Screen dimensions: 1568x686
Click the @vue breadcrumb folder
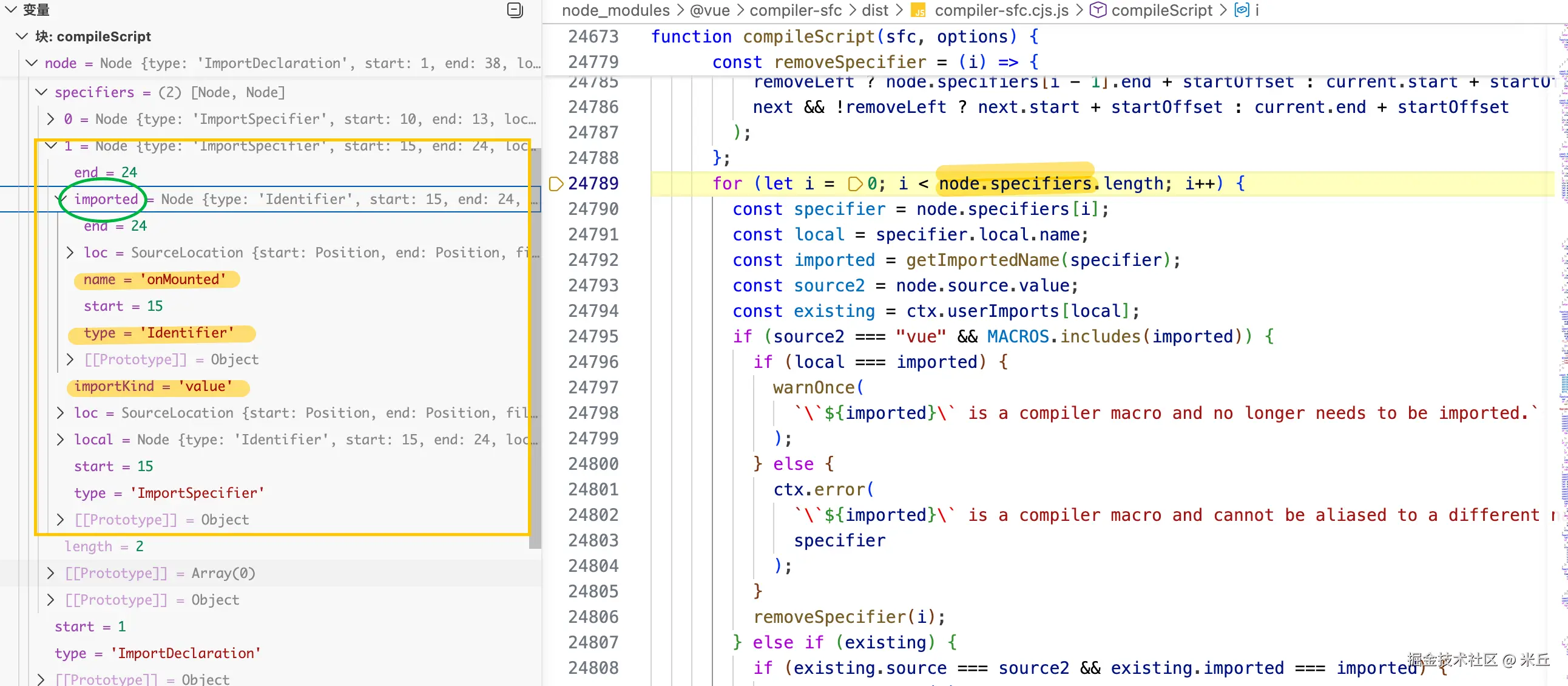click(x=709, y=10)
